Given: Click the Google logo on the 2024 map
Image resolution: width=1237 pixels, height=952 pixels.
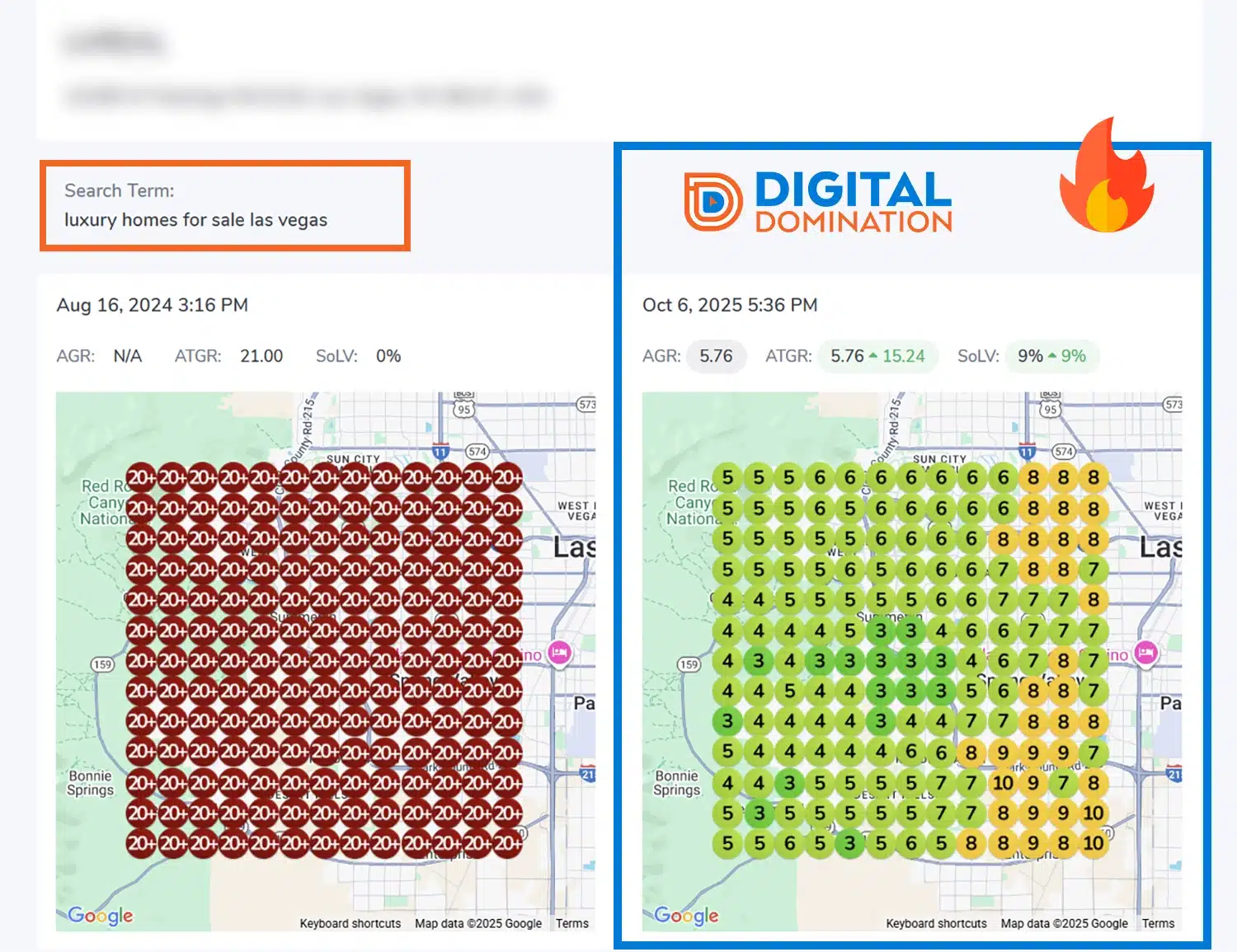Looking at the screenshot, I should [100, 915].
